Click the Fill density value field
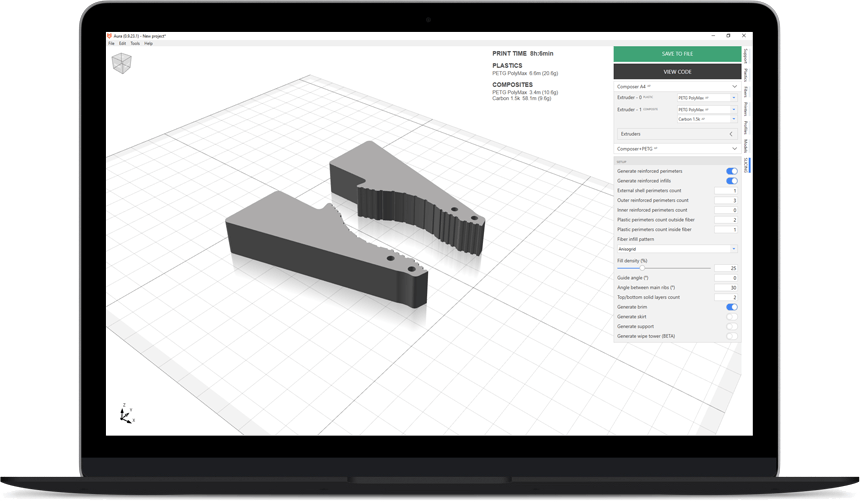The height and width of the screenshot is (504, 860). click(726, 268)
